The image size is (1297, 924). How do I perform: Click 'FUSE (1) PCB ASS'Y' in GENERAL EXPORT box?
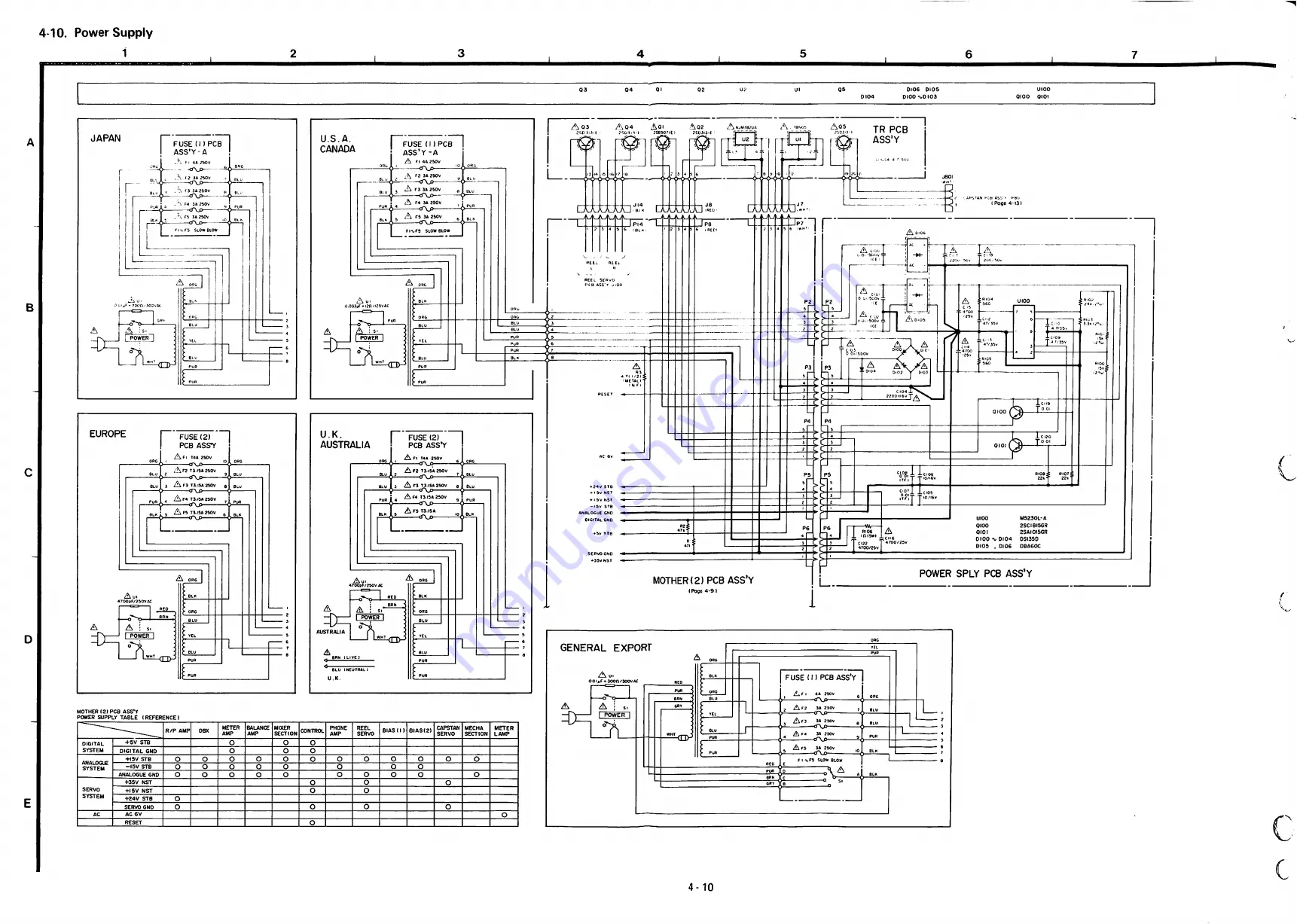click(x=820, y=677)
